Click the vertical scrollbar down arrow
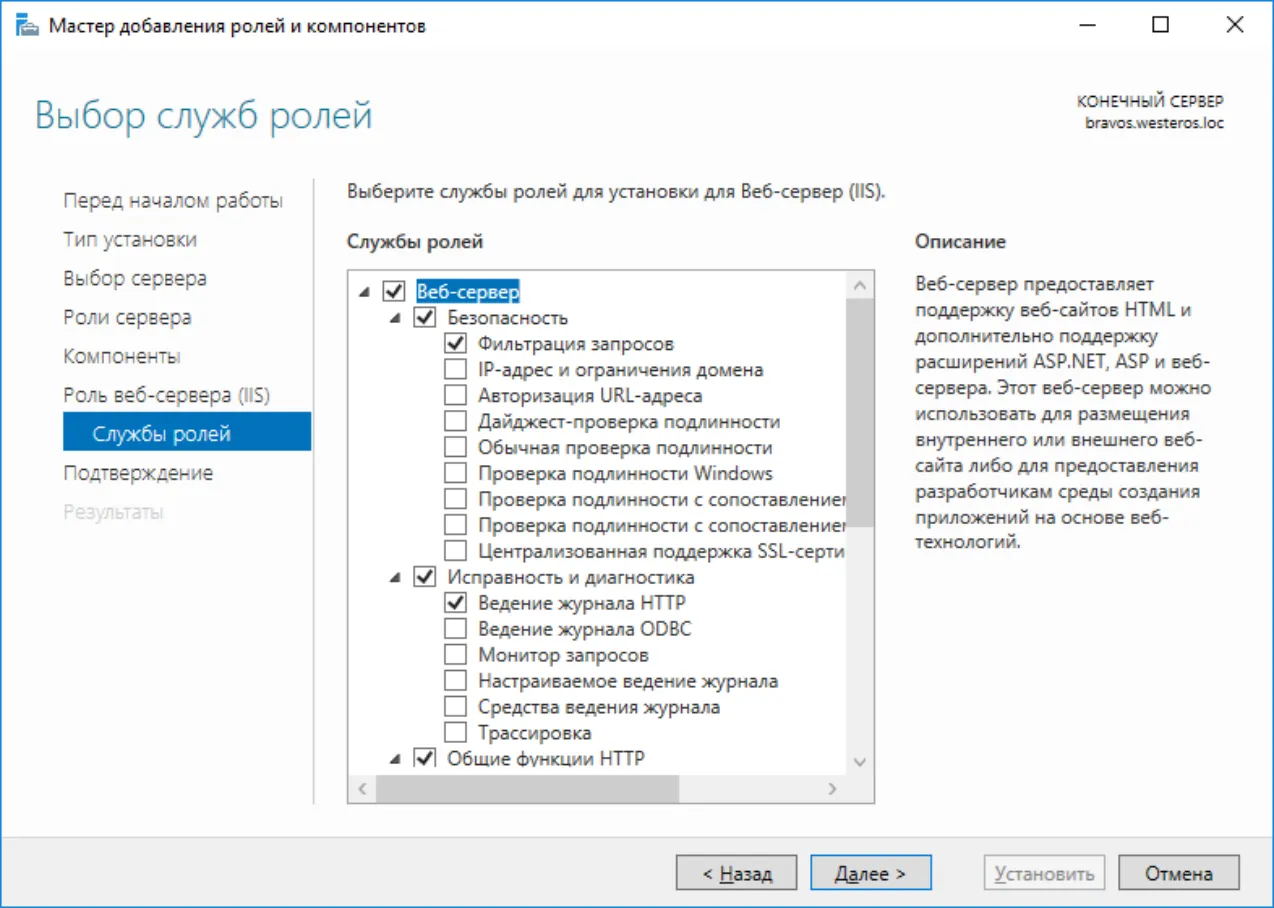This screenshot has height=908, width=1274. tap(860, 762)
